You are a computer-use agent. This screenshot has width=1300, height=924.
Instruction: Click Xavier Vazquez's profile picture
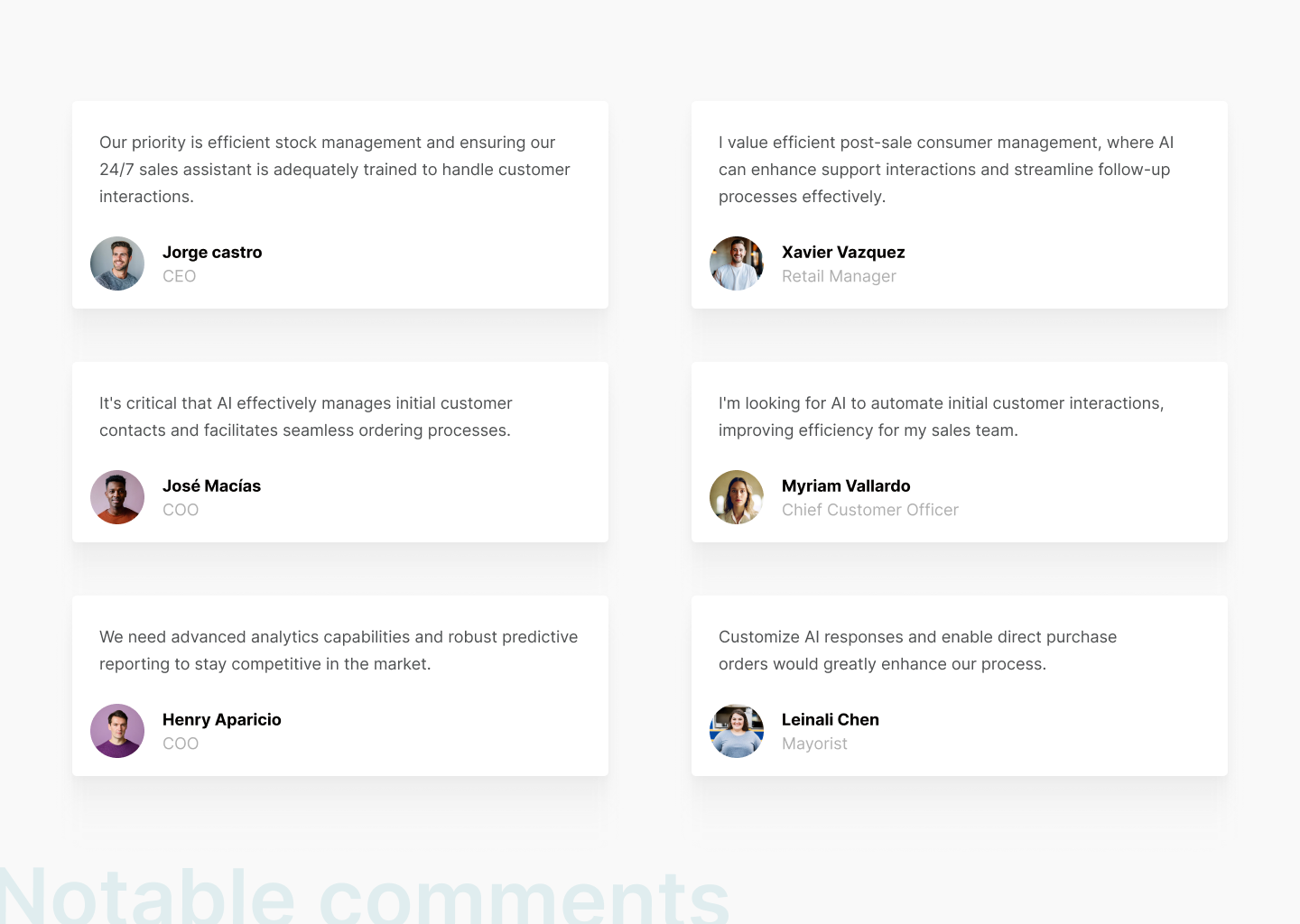click(737, 263)
